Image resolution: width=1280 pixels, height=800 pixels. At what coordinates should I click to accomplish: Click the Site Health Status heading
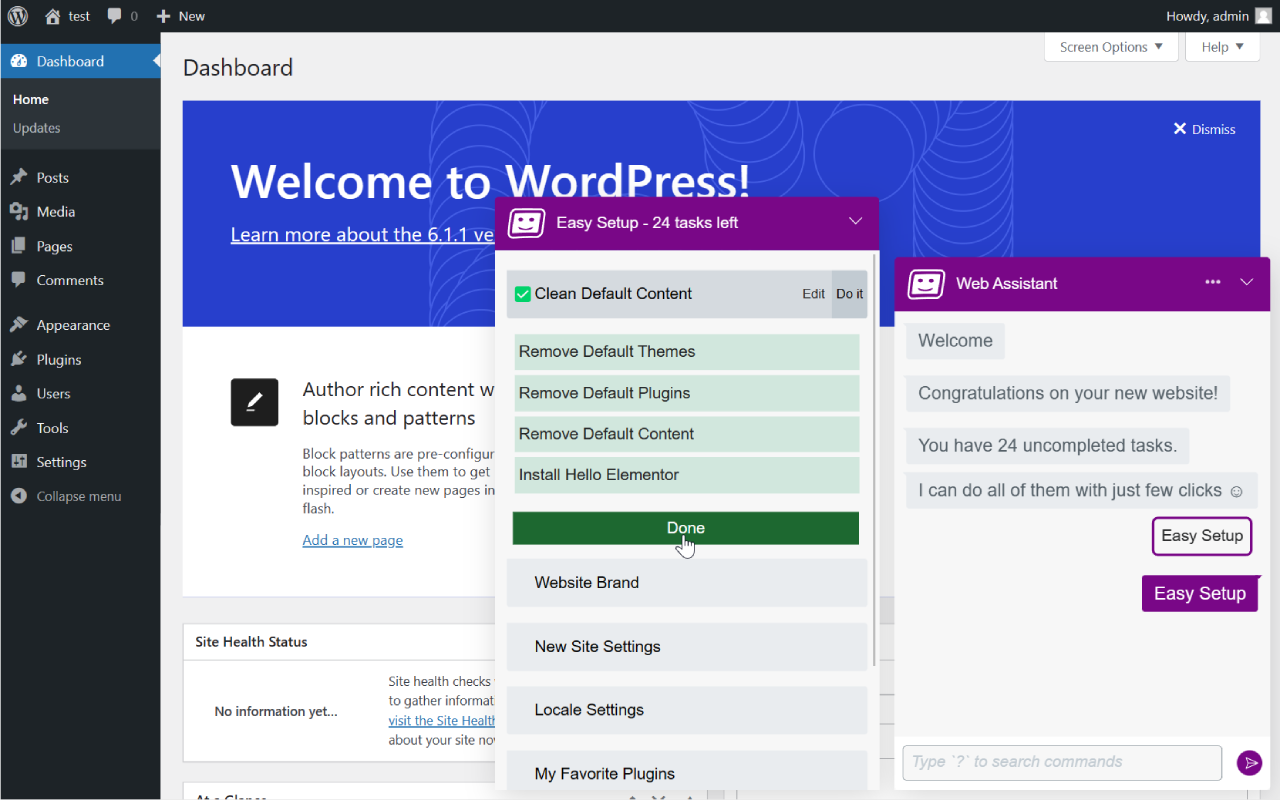pyautogui.click(x=251, y=642)
